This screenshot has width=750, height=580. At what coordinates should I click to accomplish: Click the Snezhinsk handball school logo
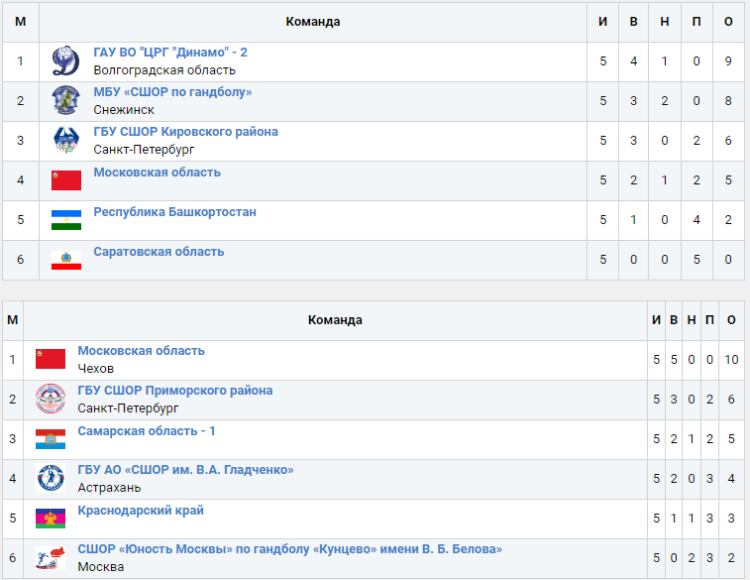point(66,101)
